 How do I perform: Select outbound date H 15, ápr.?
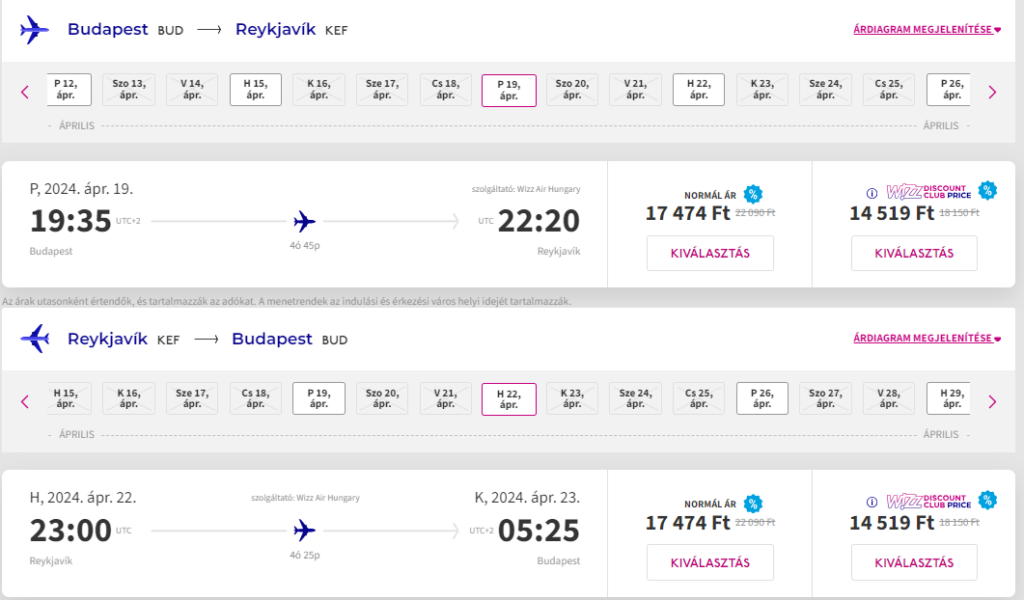(255, 89)
